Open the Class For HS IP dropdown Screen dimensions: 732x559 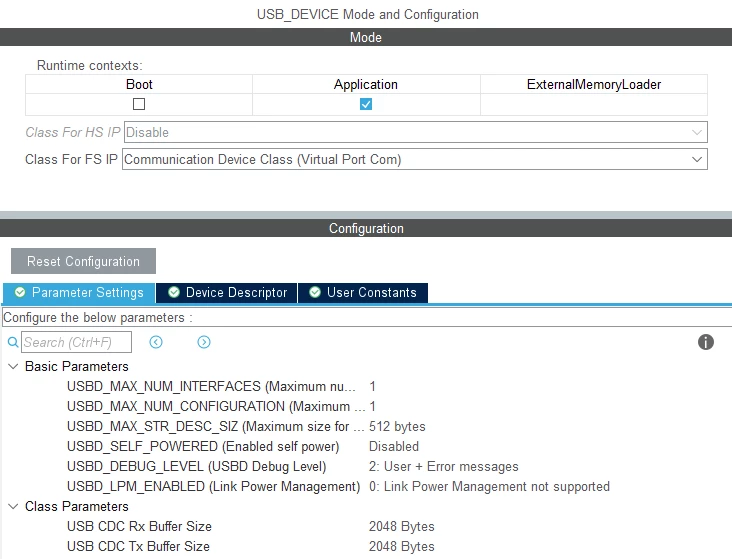tap(415, 132)
